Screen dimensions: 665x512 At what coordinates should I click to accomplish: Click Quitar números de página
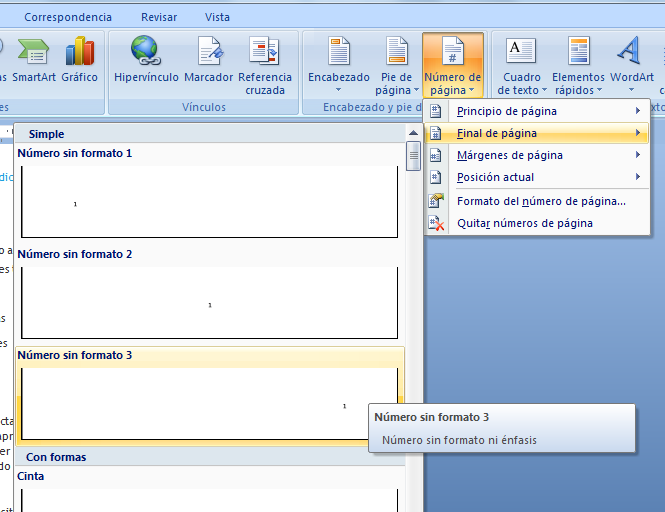524,223
